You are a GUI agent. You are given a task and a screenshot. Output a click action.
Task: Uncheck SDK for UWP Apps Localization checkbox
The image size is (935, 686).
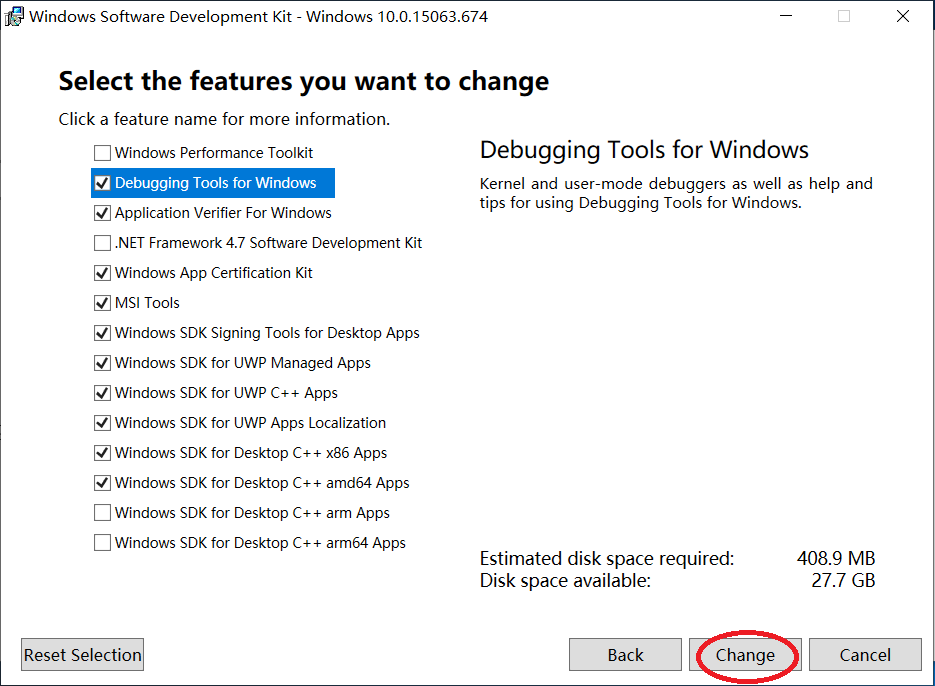[103, 423]
